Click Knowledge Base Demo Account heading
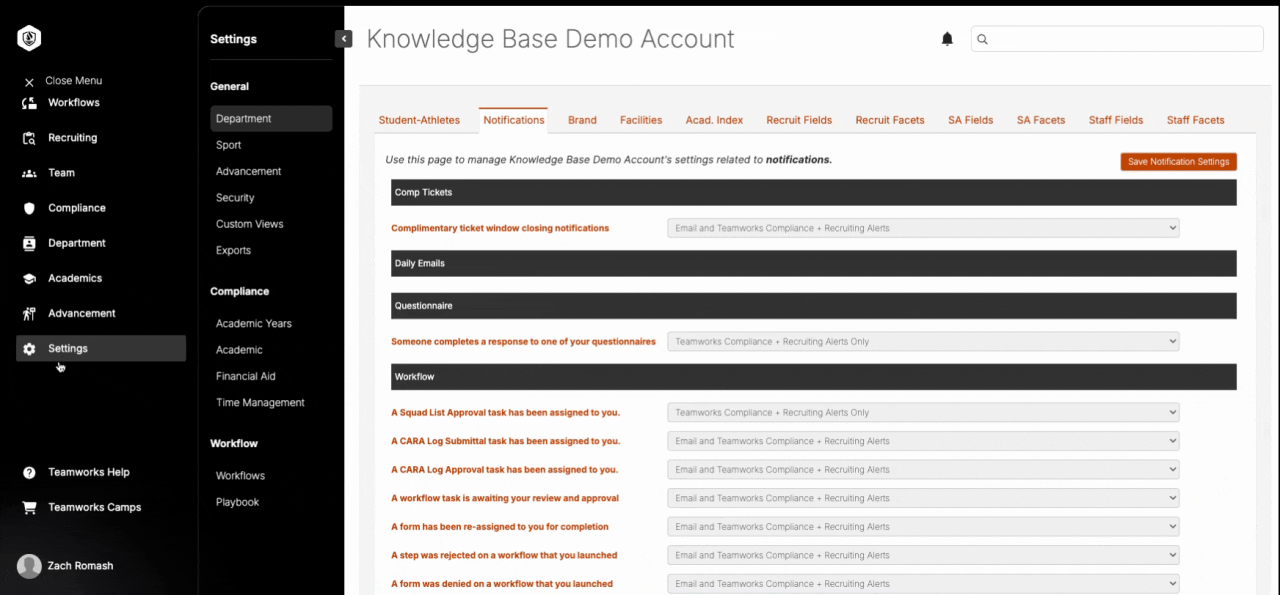This screenshot has width=1280, height=595. pyautogui.click(x=550, y=39)
